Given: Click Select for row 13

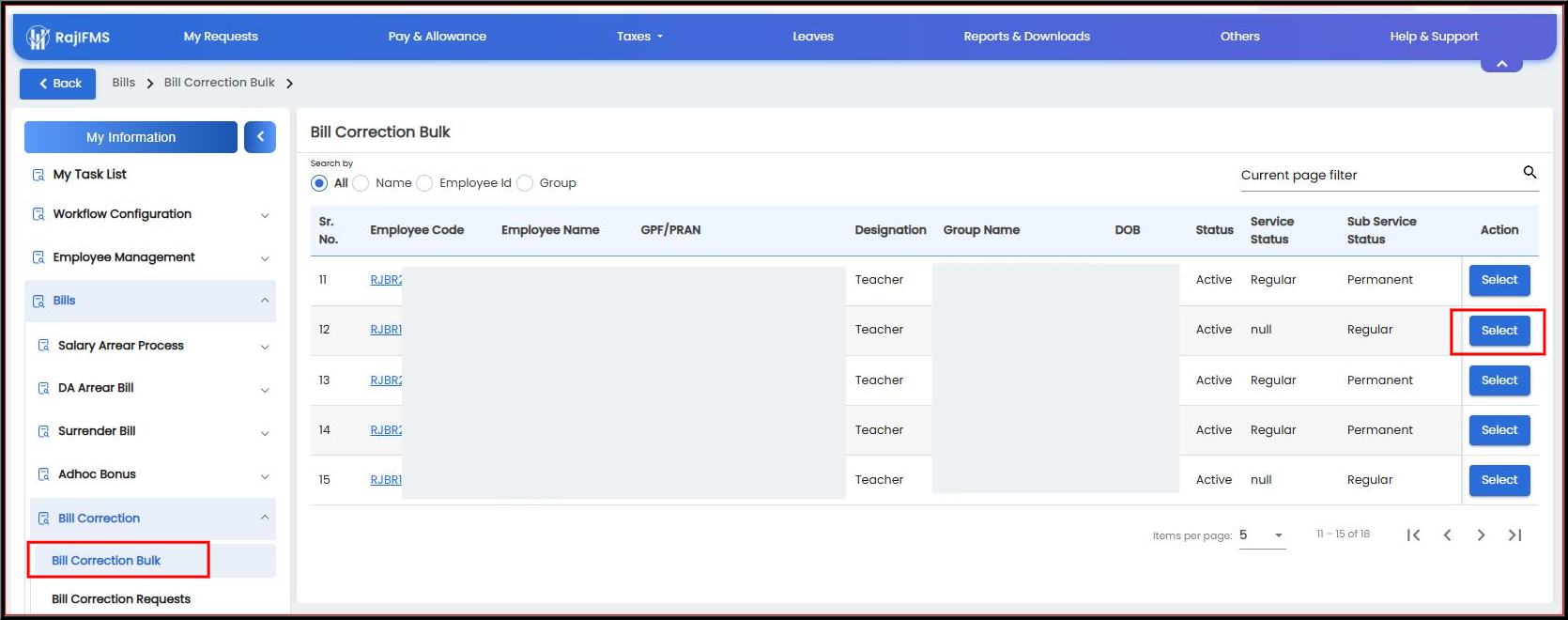Looking at the screenshot, I should [1499, 380].
